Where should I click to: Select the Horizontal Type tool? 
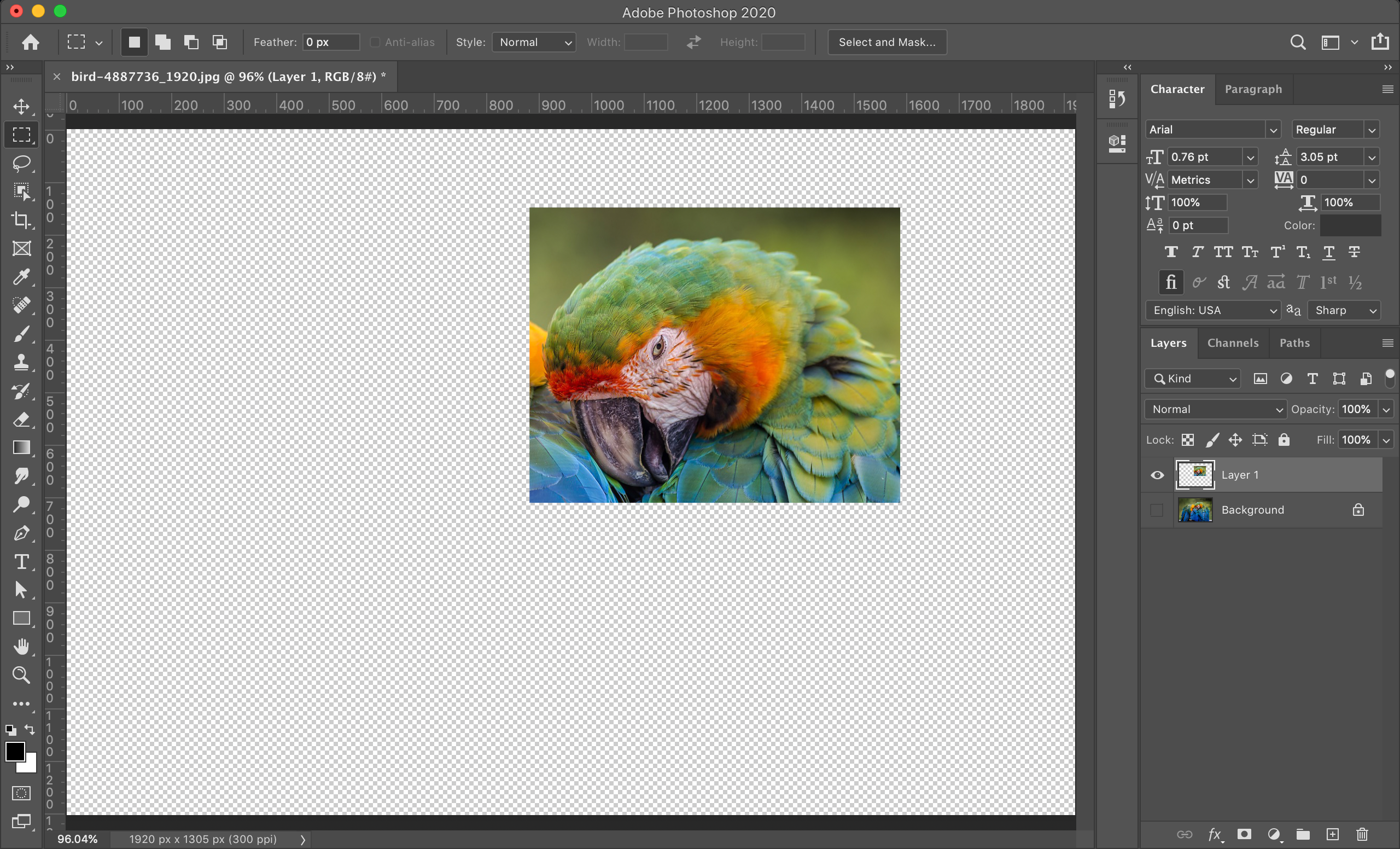[21, 561]
